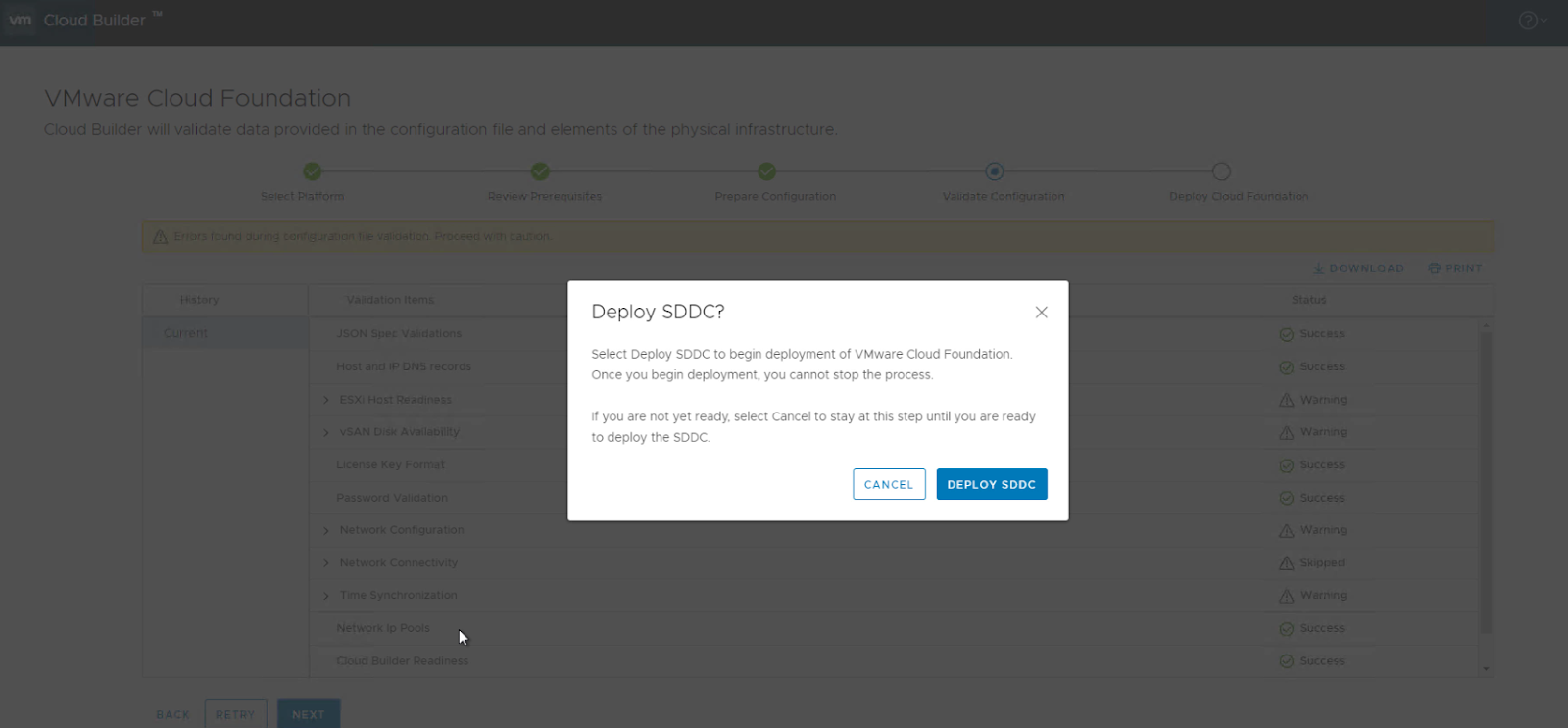Go back with the Back button
This screenshot has height=728, width=1568.
(x=173, y=714)
